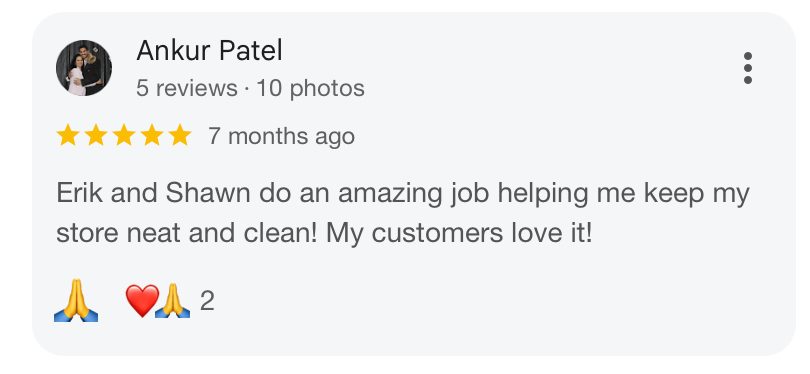Open the three-dot more options menu

click(747, 68)
